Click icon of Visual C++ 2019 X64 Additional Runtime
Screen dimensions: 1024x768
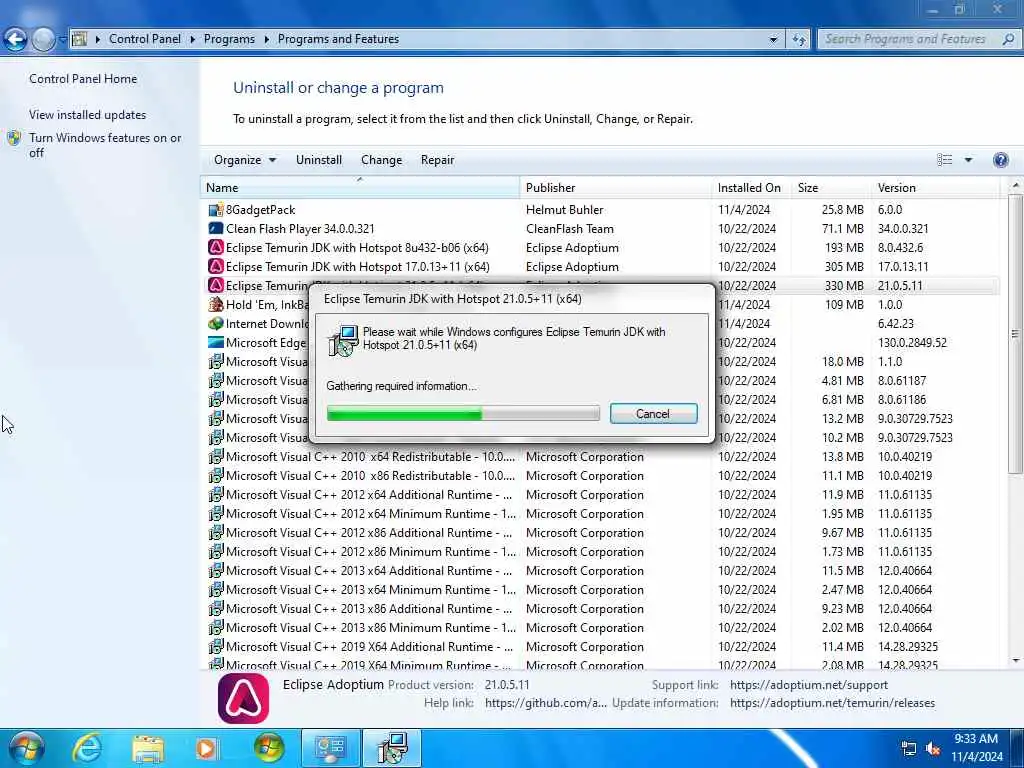(x=216, y=647)
